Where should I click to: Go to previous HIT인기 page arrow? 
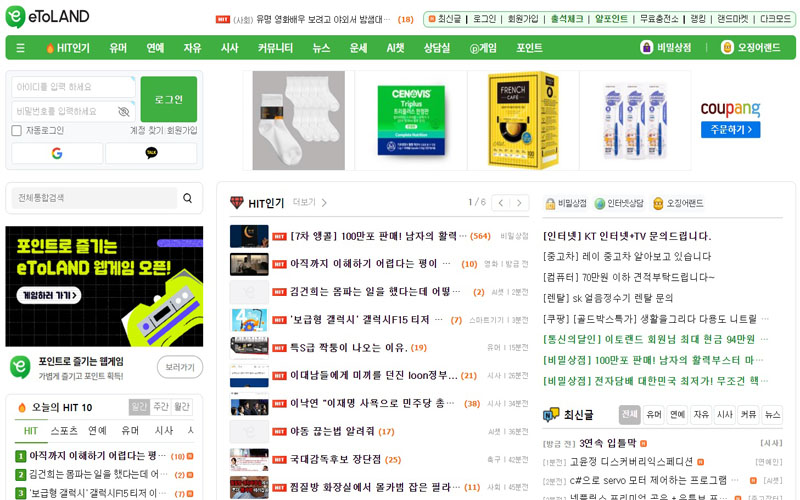click(501, 203)
